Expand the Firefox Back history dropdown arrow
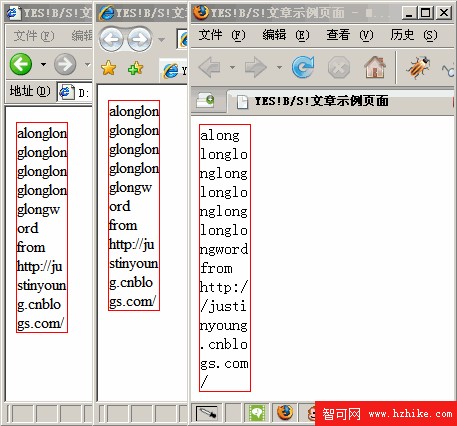Screen dimensions: 457x426 [x=232, y=67]
